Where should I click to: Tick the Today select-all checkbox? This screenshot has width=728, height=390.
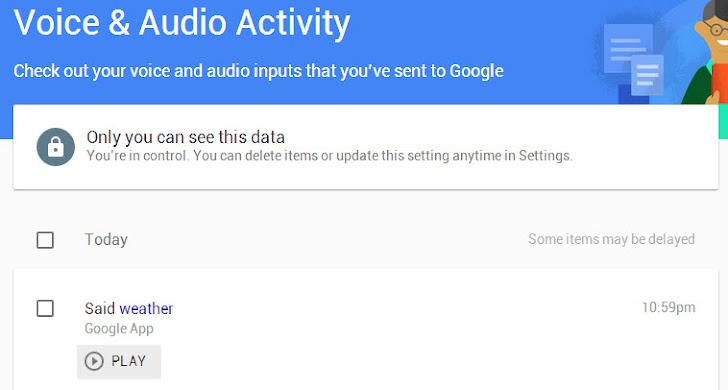click(45, 240)
